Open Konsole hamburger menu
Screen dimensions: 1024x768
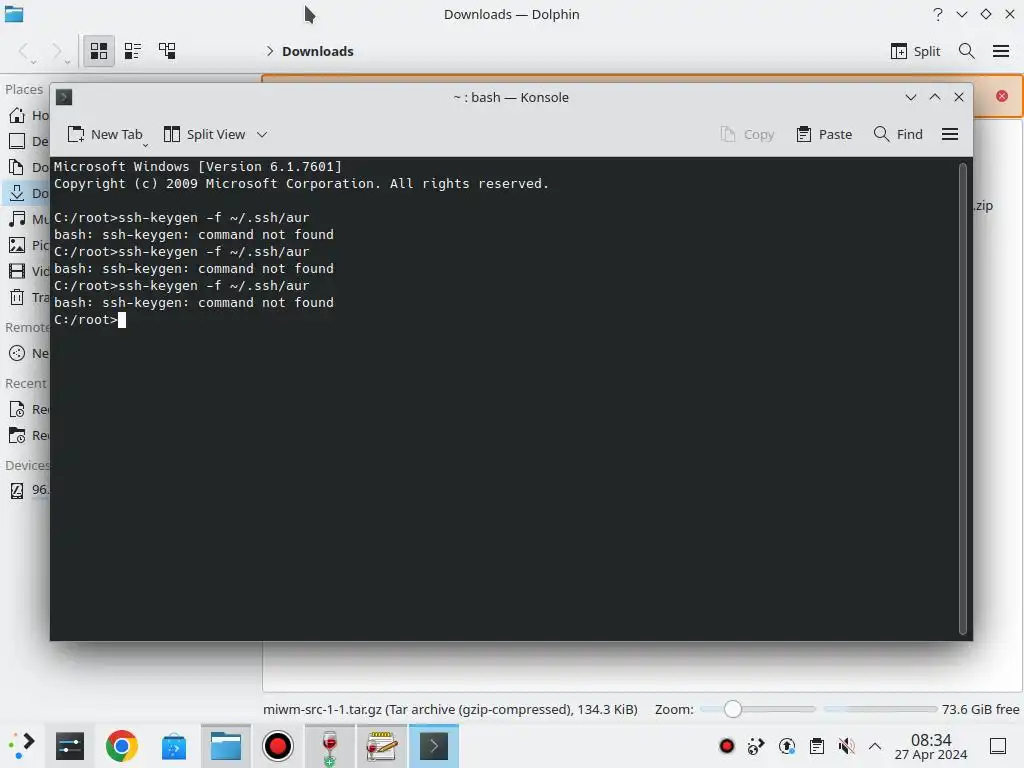pos(950,135)
